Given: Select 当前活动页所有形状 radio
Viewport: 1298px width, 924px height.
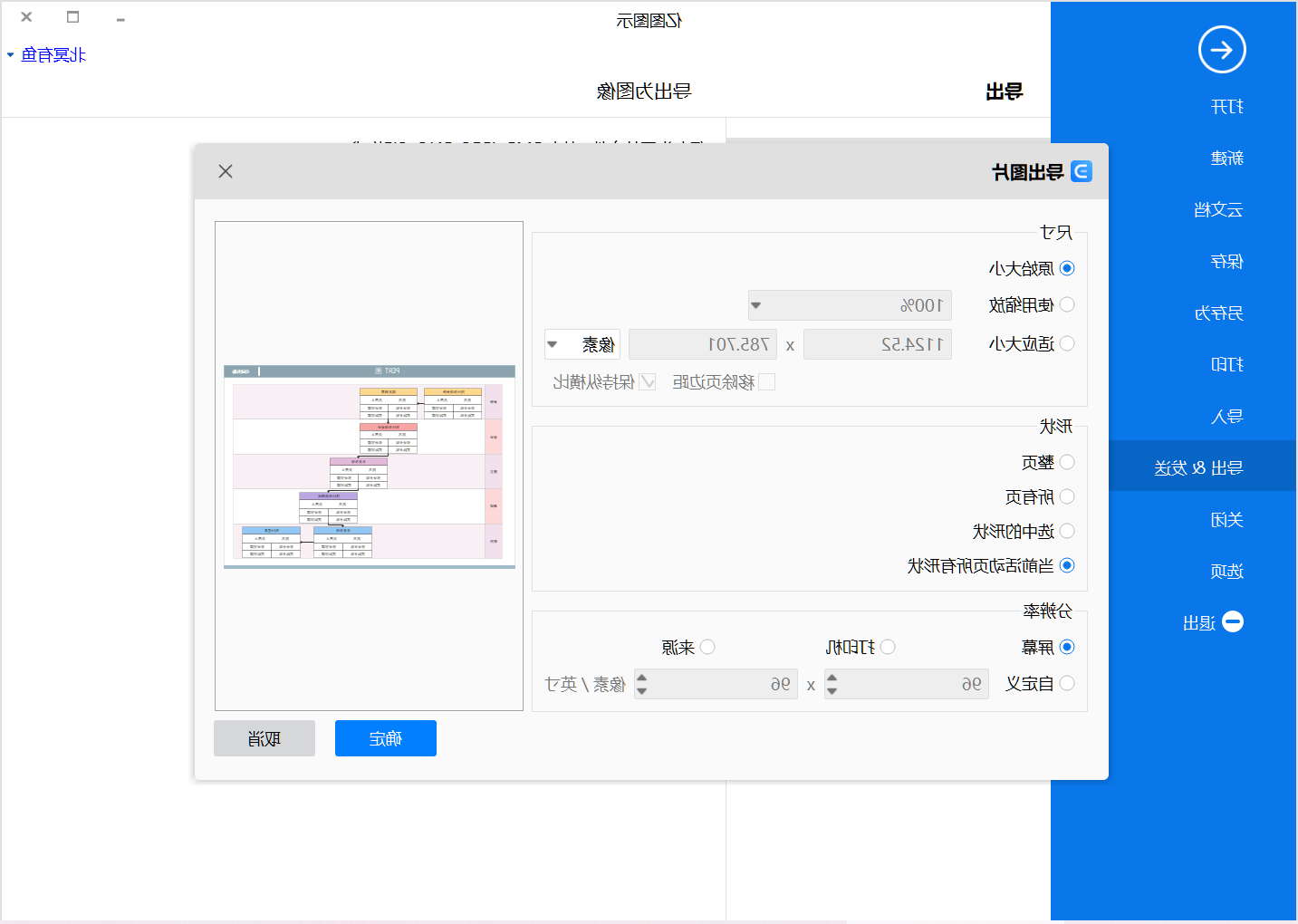Looking at the screenshot, I should click(1067, 565).
